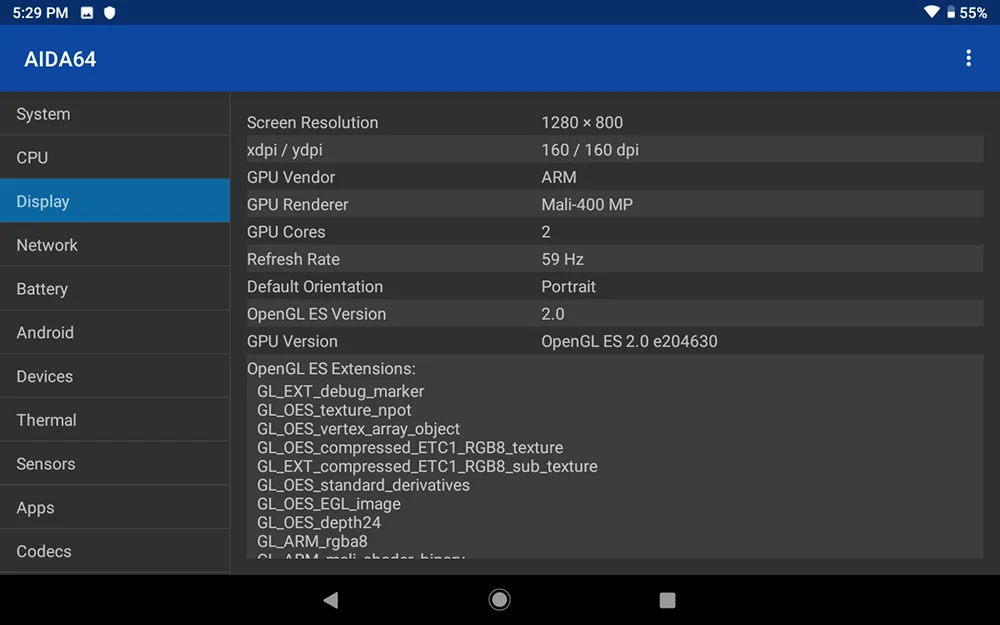Tap the shield notification icon
The height and width of the screenshot is (625, 1000).
point(110,13)
